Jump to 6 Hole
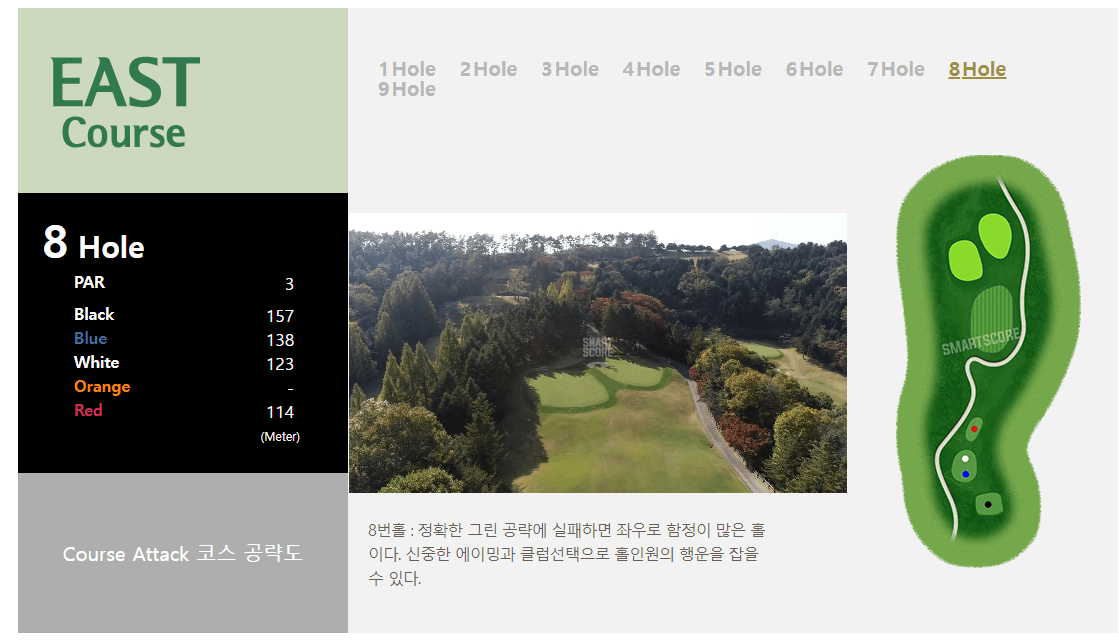1119x643 pixels. pos(814,69)
